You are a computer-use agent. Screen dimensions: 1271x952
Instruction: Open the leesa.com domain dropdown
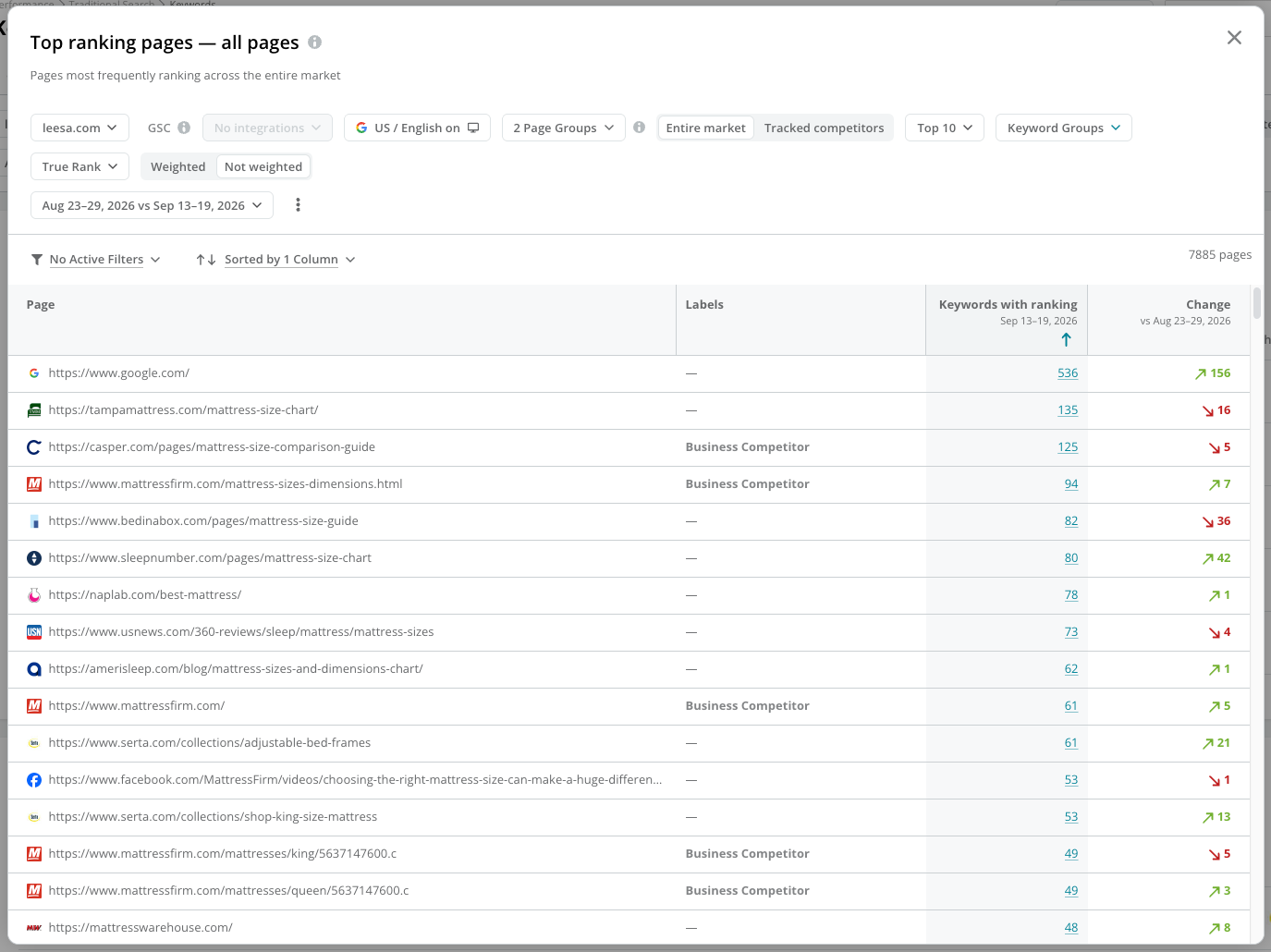[79, 128]
